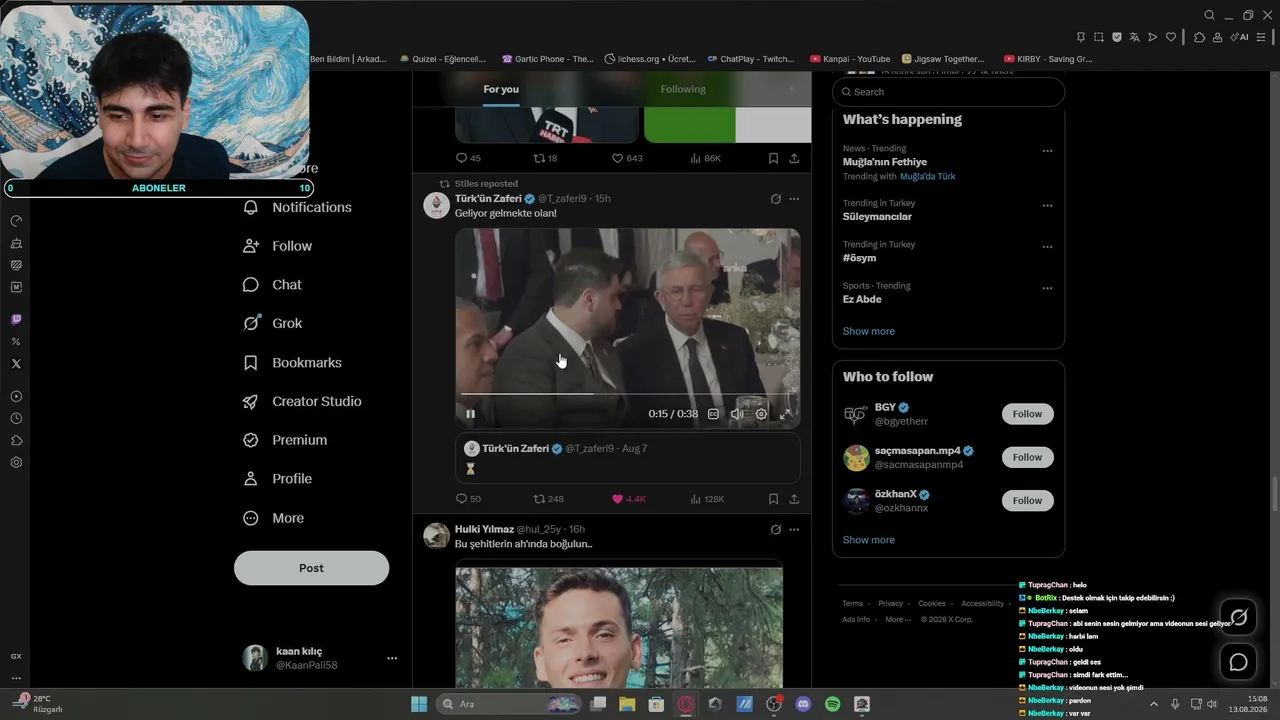View analytics showing 128K views
This screenshot has width=1280, height=720.
(707, 499)
